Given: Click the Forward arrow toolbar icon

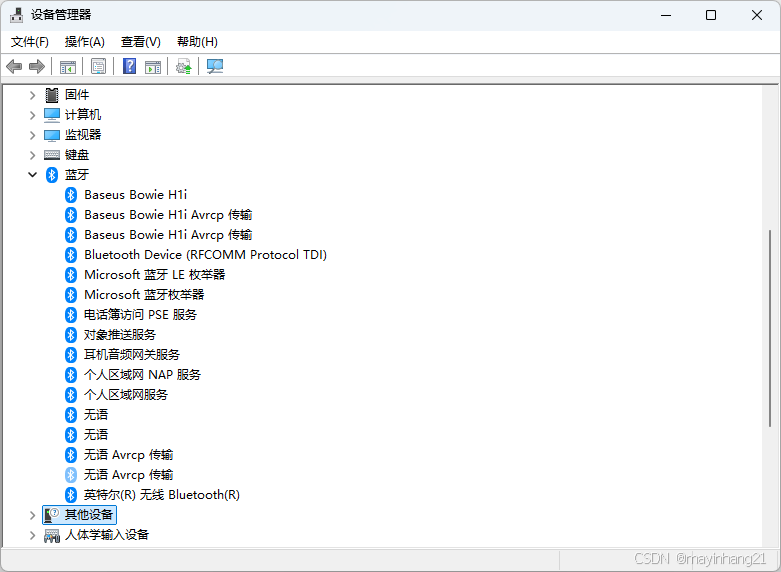Looking at the screenshot, I should [37, 66].
